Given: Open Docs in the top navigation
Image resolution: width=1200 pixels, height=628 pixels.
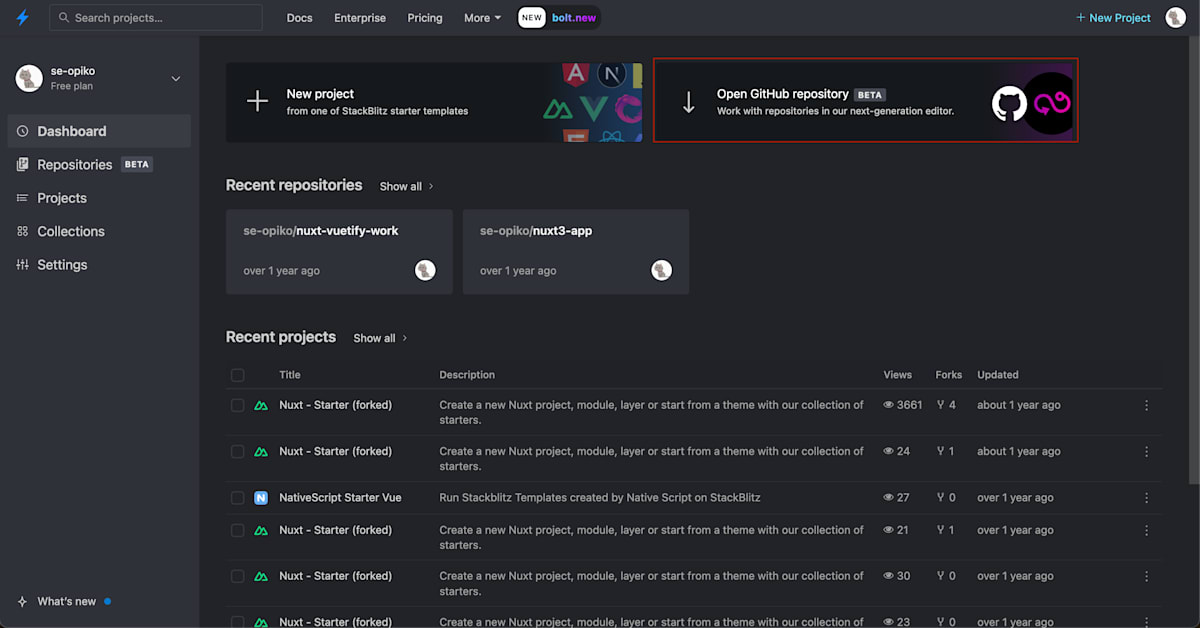Looking at the screenshot, I should [300, 18].
